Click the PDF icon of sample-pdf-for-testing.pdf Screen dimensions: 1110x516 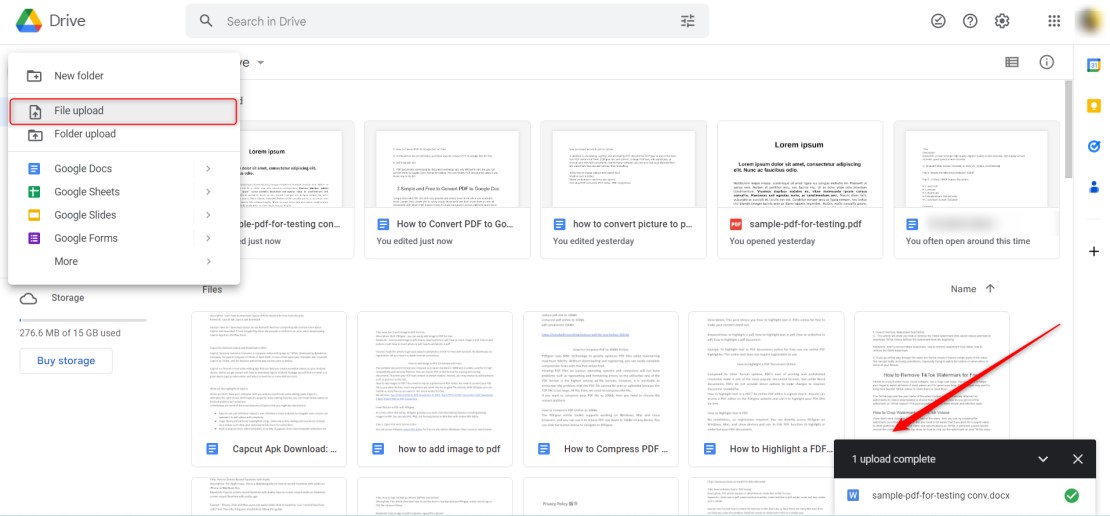(736, 224)
